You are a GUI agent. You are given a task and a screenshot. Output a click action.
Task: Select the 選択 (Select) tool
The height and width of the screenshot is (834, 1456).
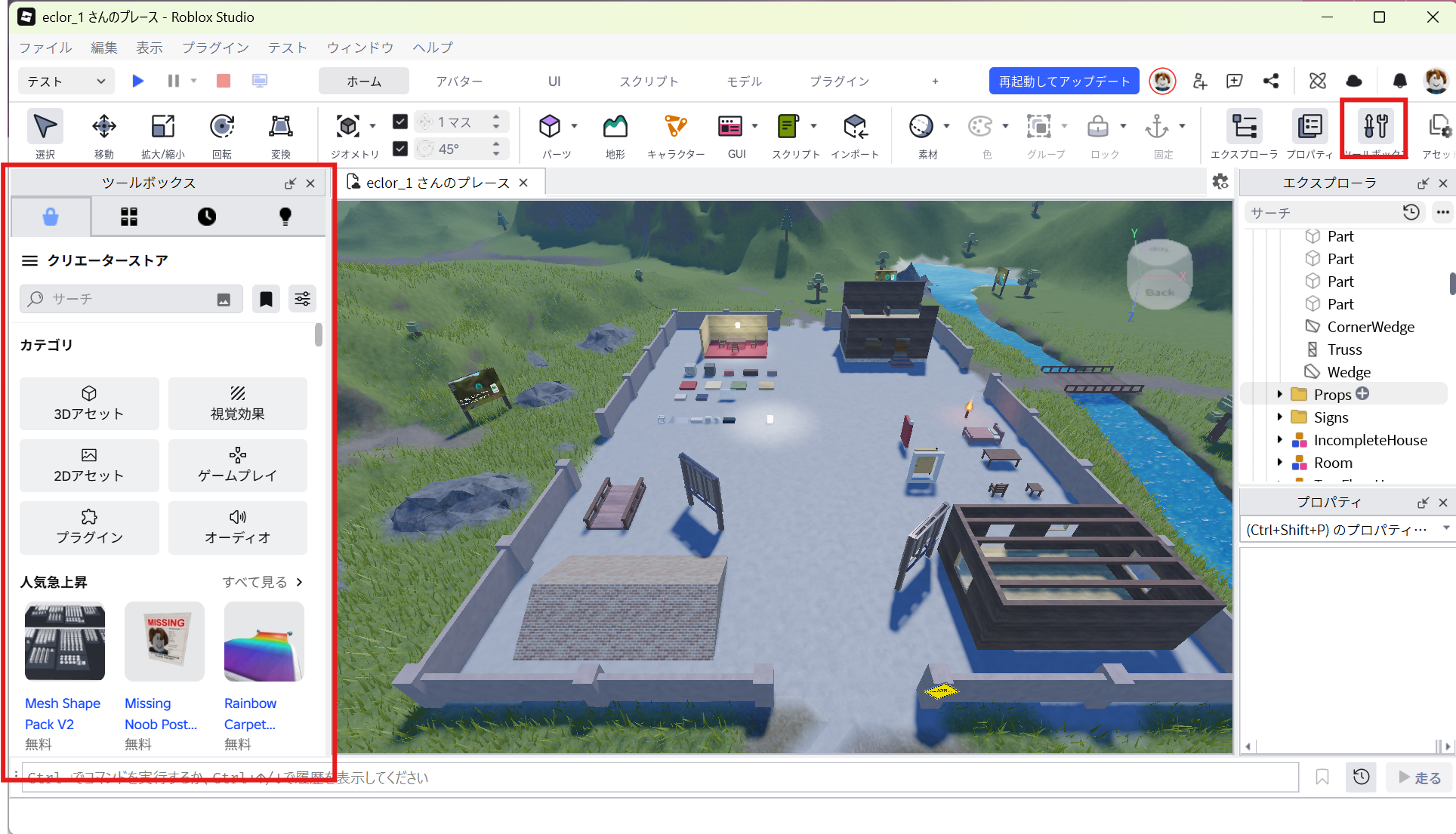pos(45,134)
